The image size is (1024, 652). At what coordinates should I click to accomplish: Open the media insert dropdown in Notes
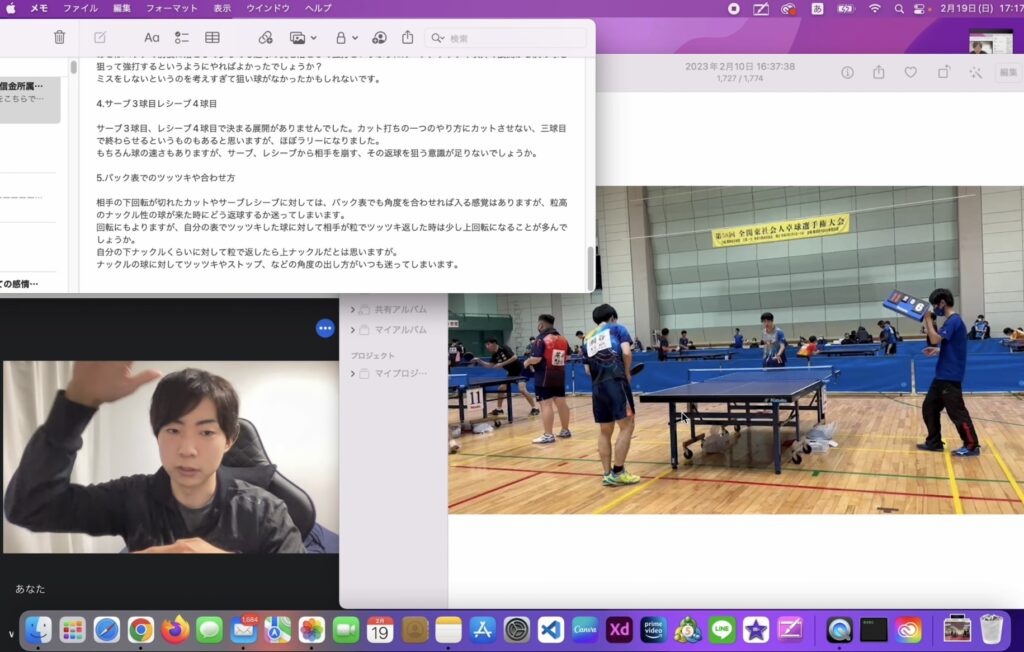point(302,37)
